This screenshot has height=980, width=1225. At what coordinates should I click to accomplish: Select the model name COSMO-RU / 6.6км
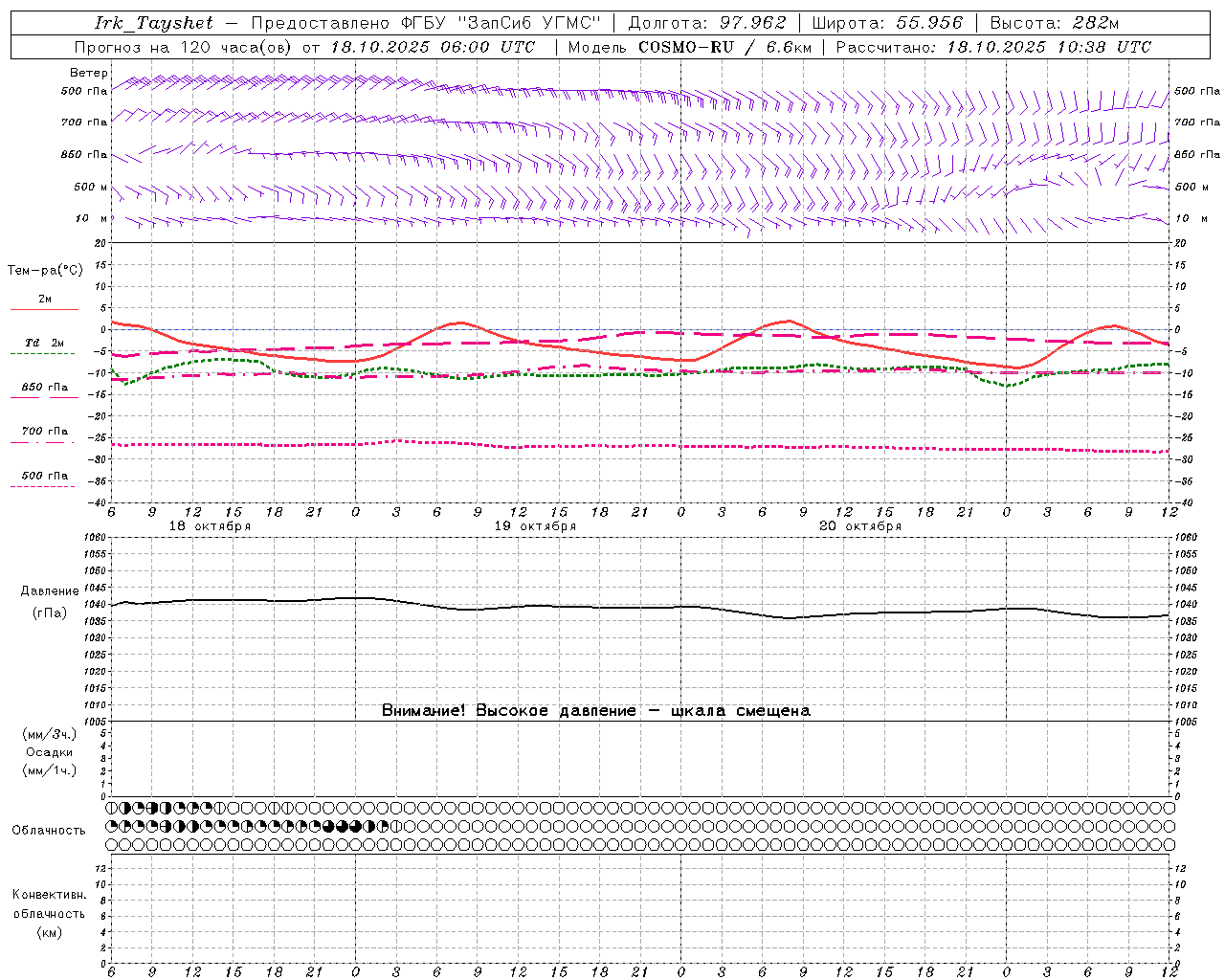click(x=725, y=47)
